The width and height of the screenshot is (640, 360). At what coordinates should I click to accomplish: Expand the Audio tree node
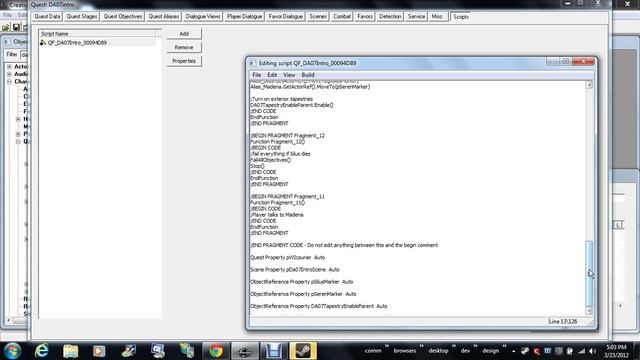pos(9,74)
